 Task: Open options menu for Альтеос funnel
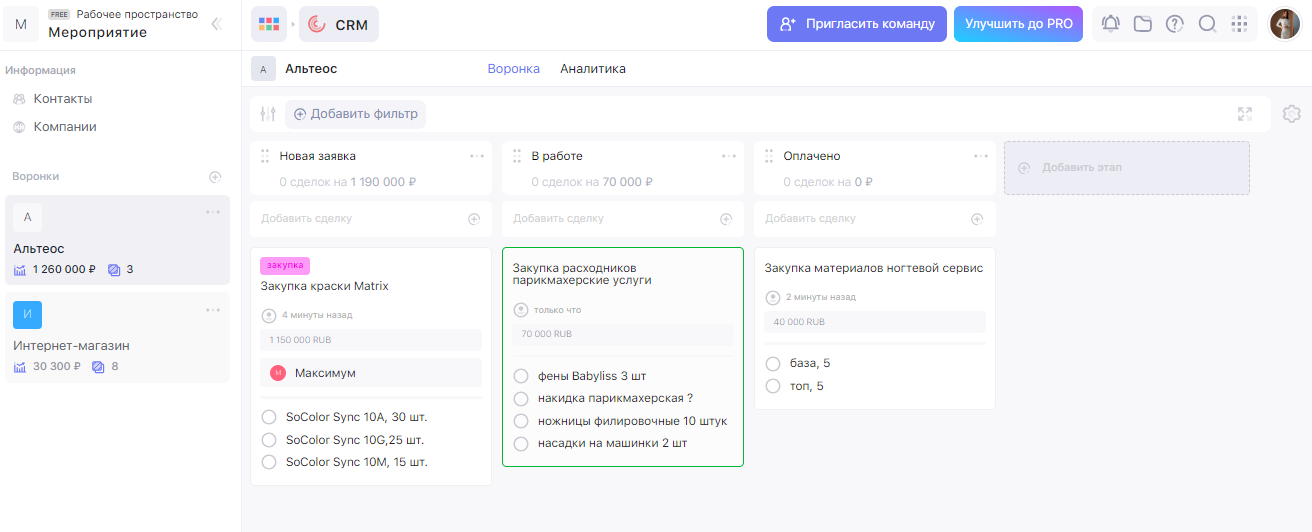click(213, 212)
